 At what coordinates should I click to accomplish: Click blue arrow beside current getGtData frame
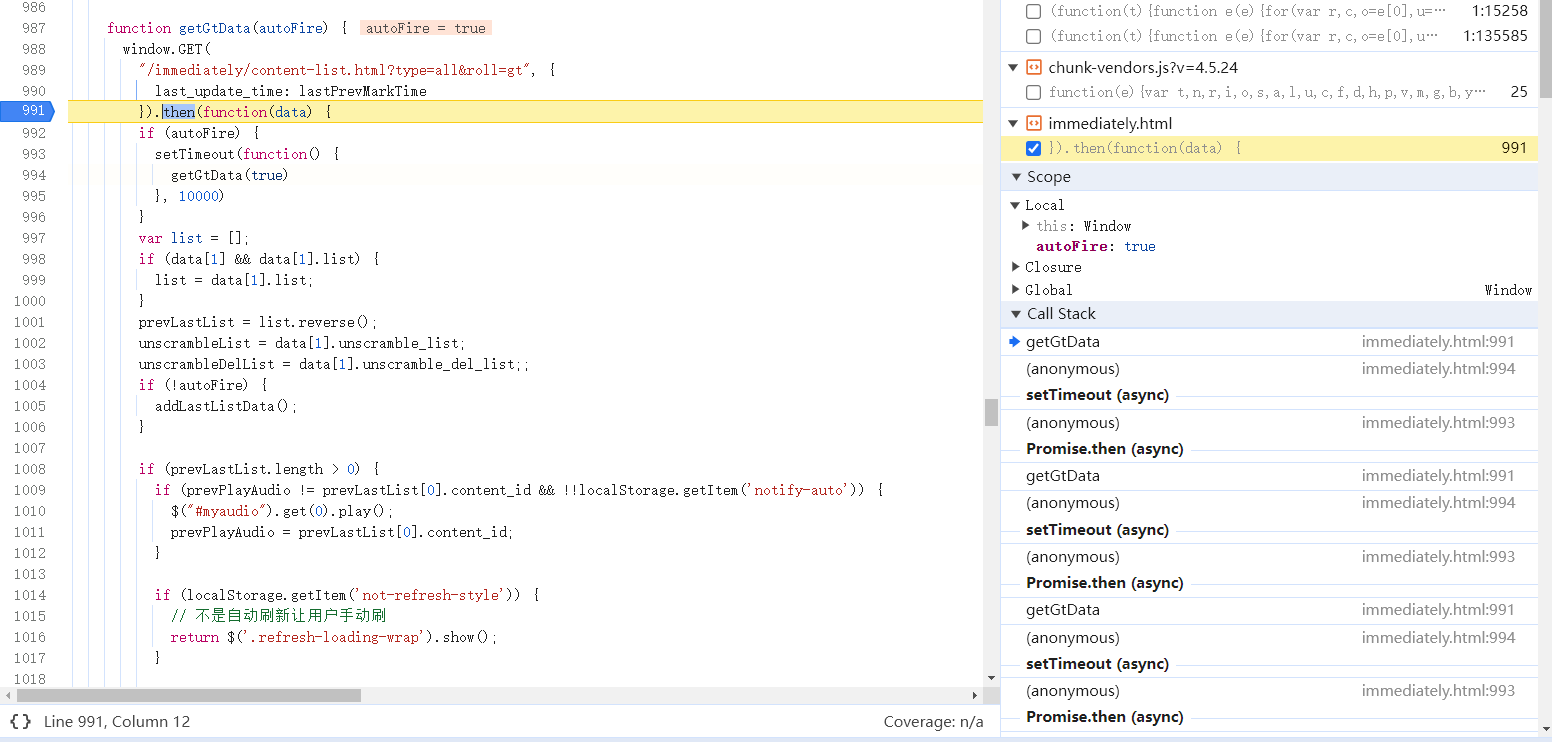coord(1014,342)
